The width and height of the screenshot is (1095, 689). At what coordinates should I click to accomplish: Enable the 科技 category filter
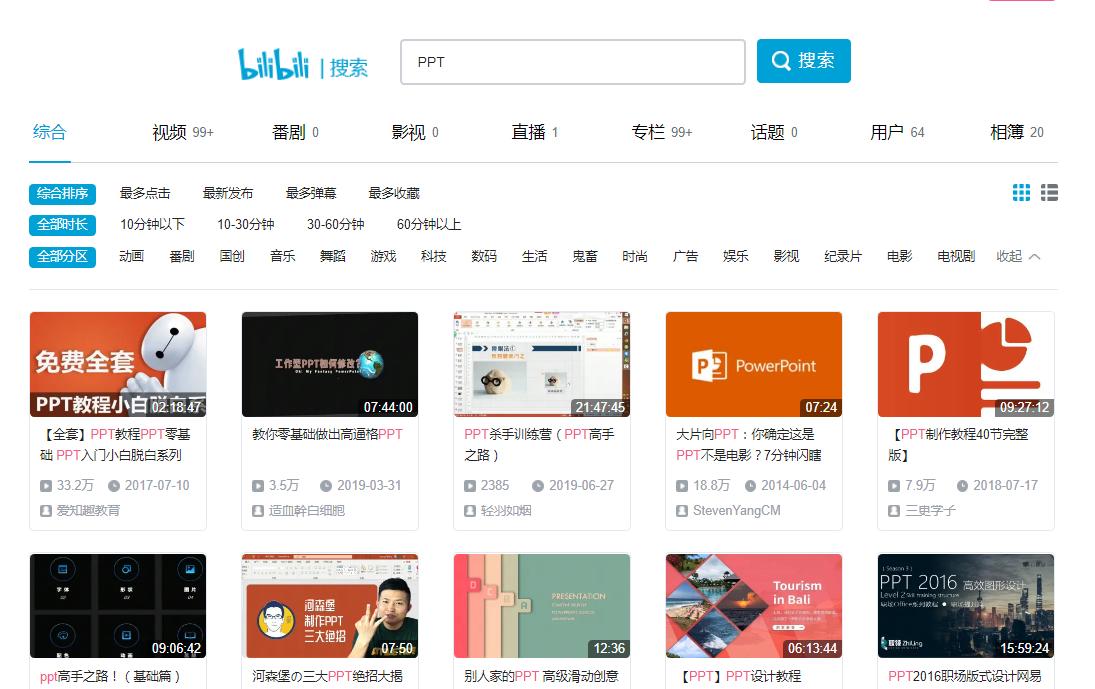pyautogui.click(x=432, y=256)
